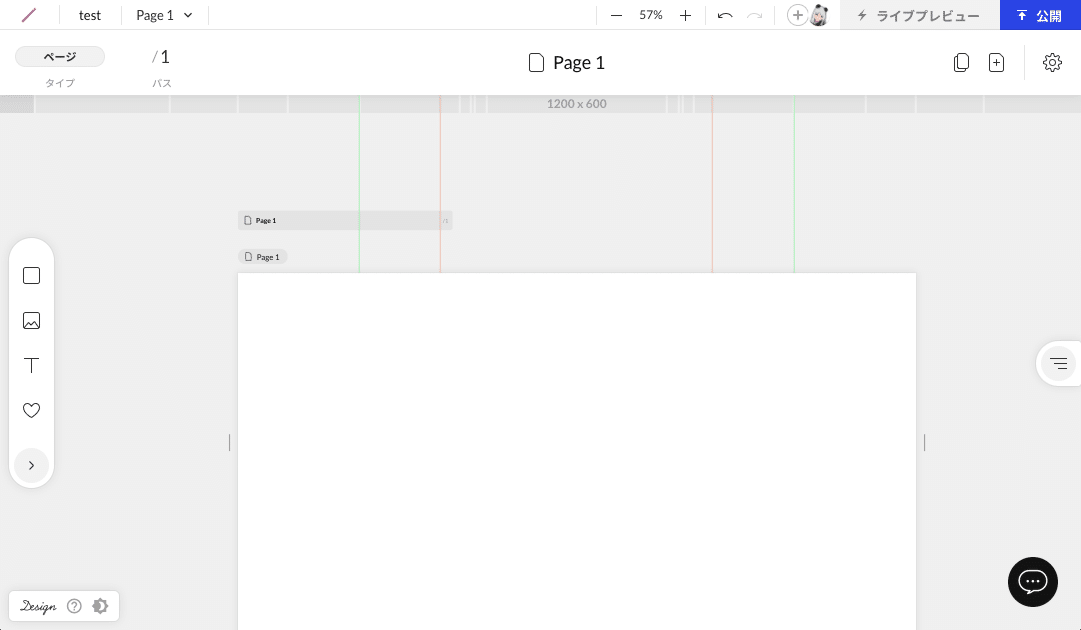Image resolution: width=1081 pixels, height=630 pixels.
Task: Switch the Design mode label
Action: 38,606
